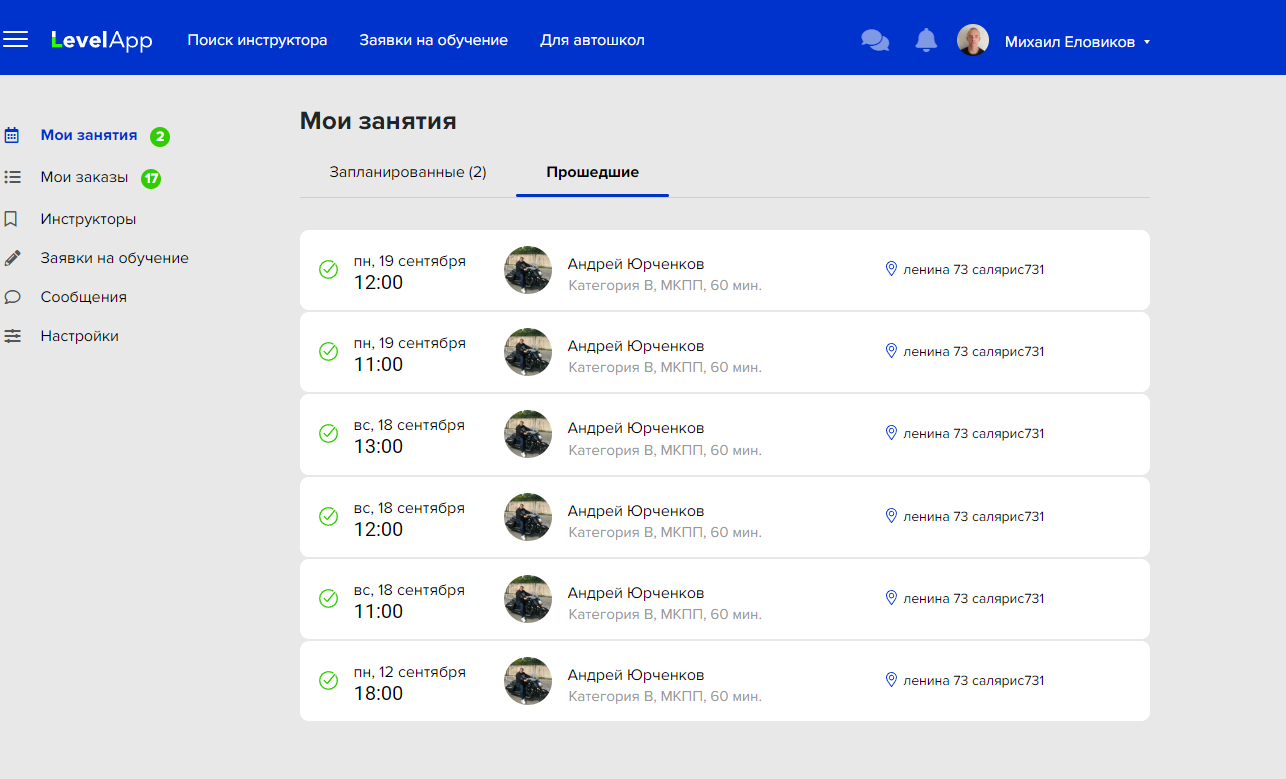Click green checkmark of 19 сентября 12:00 lesson
Image resolution: width=1286 pixels, height=779 pixels.
point(328,270)
